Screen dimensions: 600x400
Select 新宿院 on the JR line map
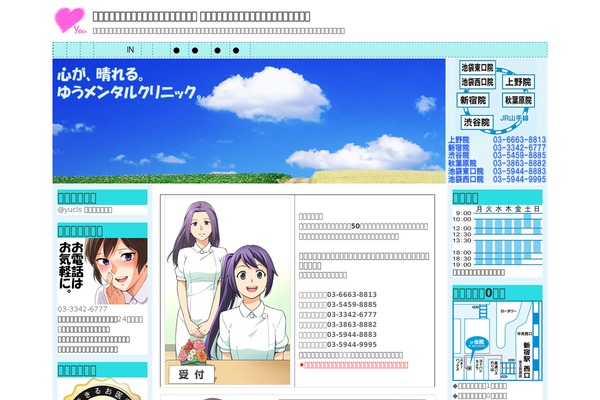(x=473, y=100)
